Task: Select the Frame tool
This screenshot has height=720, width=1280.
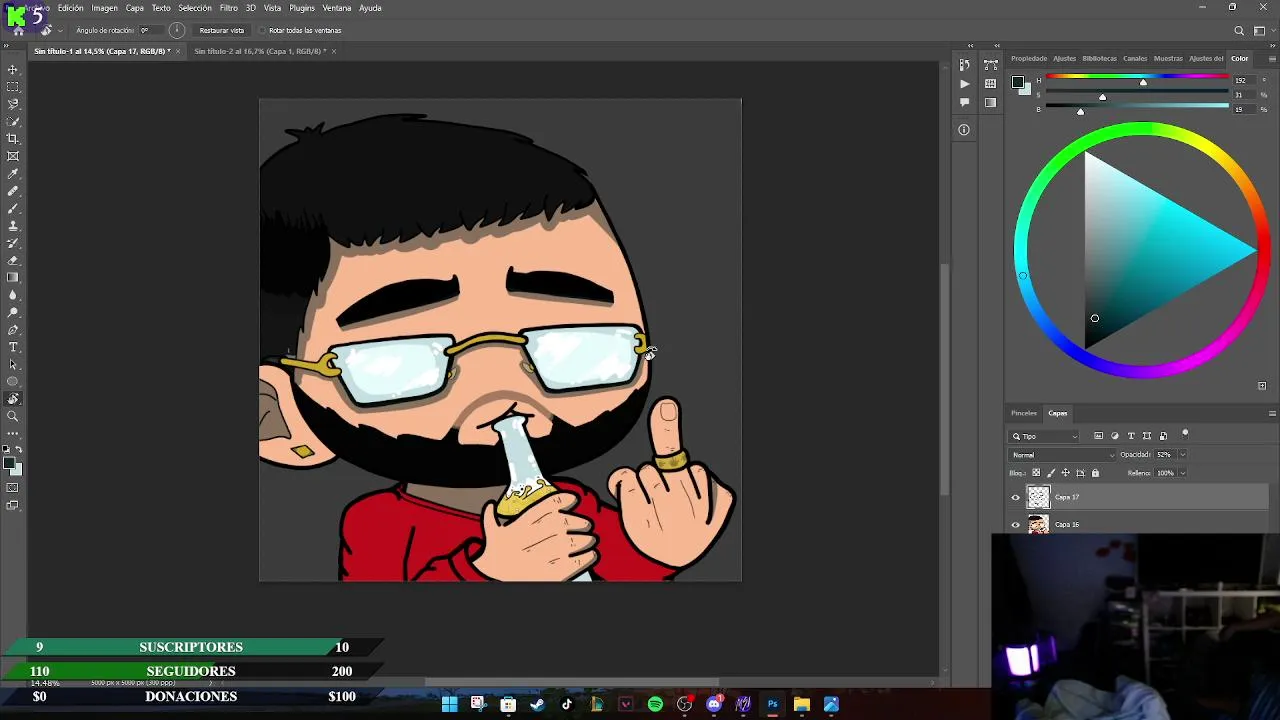Action: pos(13,156)
